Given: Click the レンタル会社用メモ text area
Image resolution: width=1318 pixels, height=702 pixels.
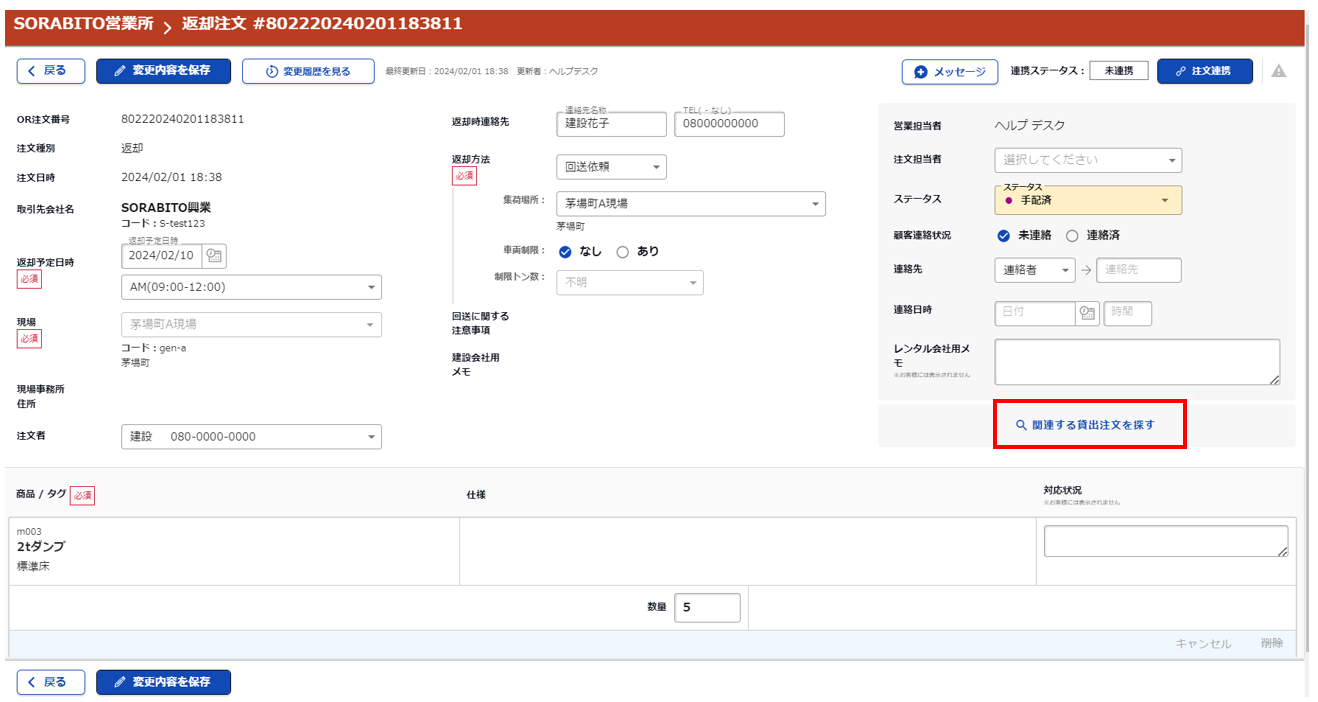Looking at the screenshot, I should 1136,362.
